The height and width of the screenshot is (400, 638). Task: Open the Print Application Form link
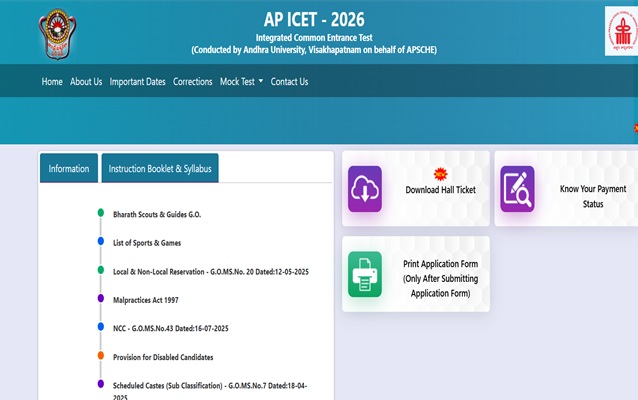pos(440,278)
